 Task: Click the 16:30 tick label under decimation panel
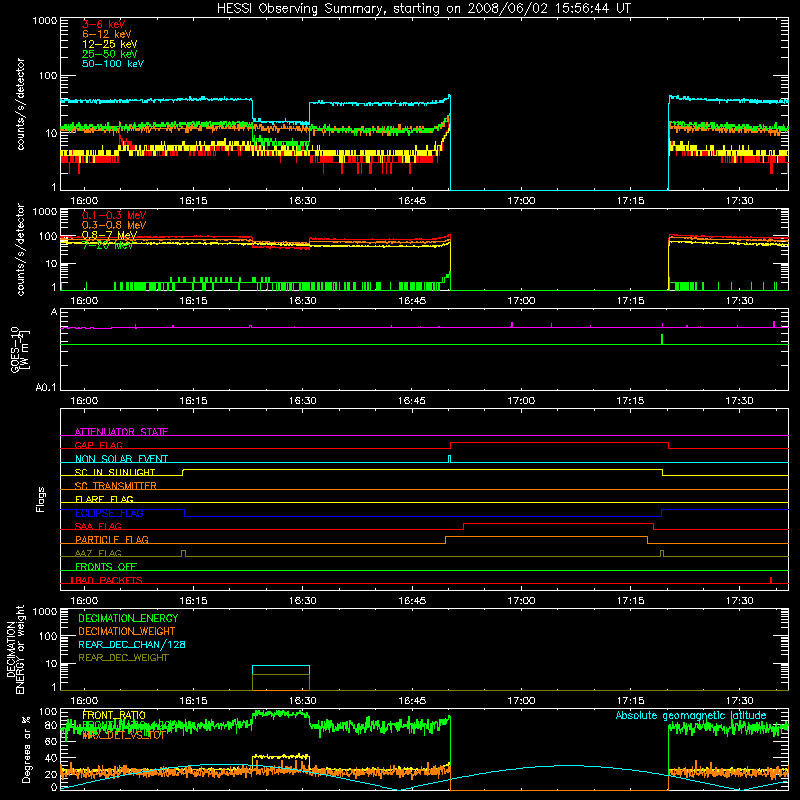303,701
